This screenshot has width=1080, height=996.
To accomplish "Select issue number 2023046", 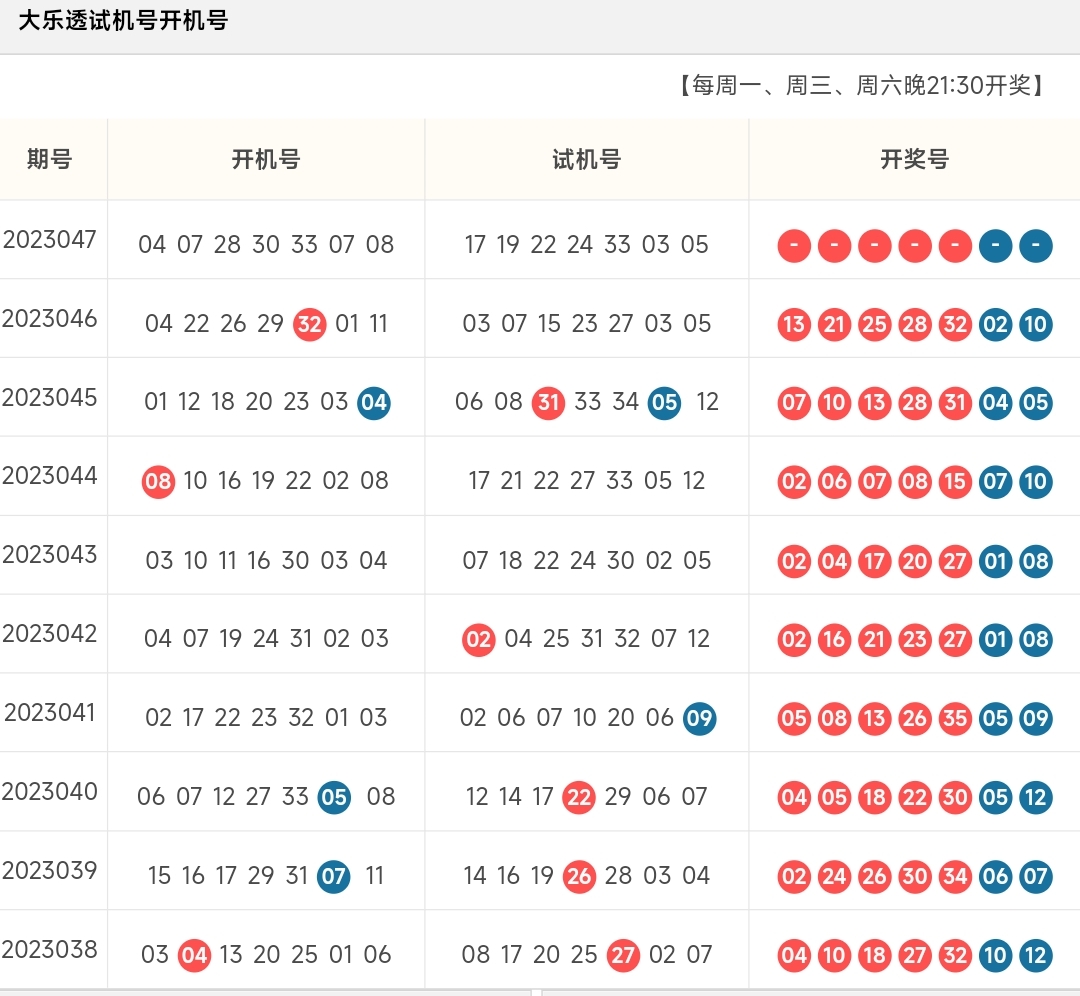I will tap(50, 319).
